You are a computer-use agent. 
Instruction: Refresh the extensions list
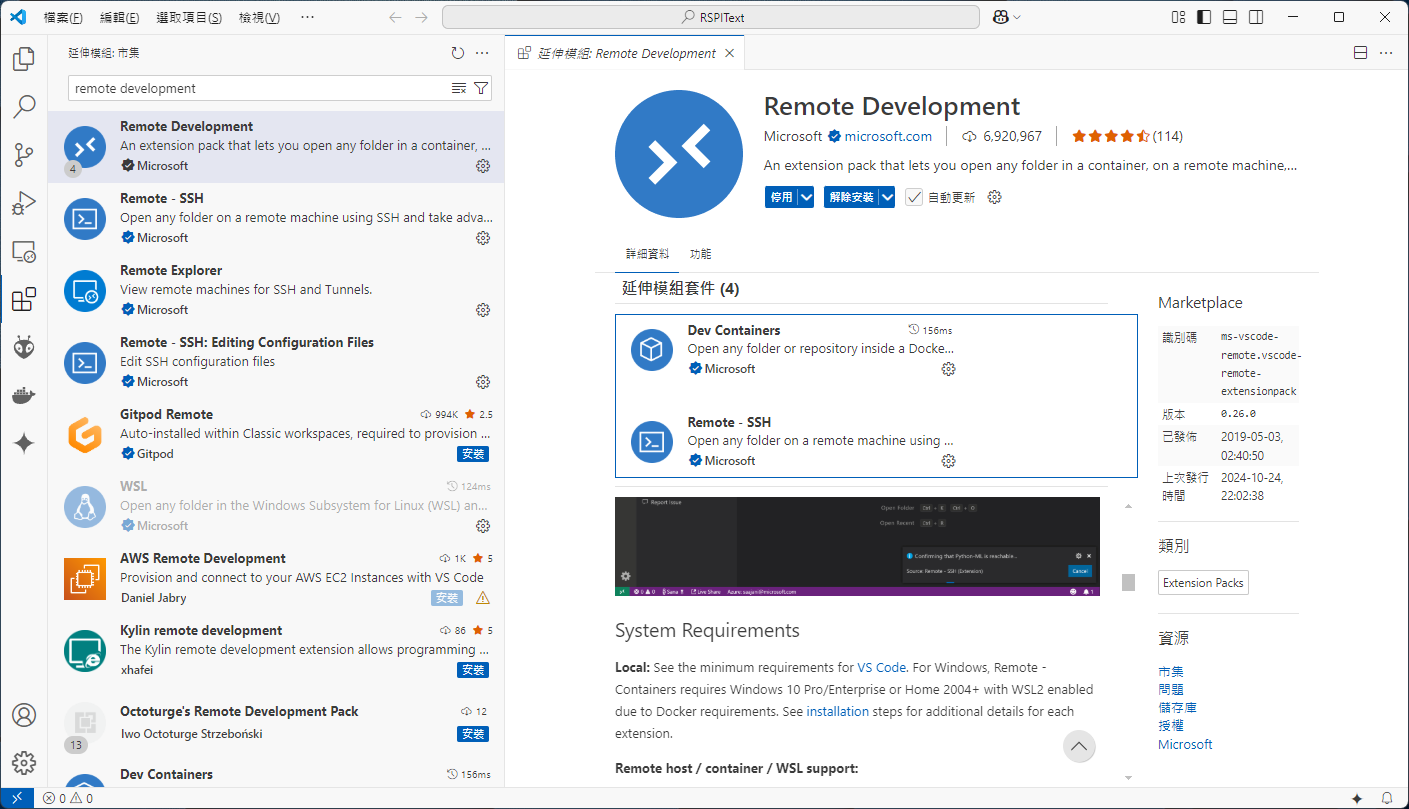coord(458,53)
